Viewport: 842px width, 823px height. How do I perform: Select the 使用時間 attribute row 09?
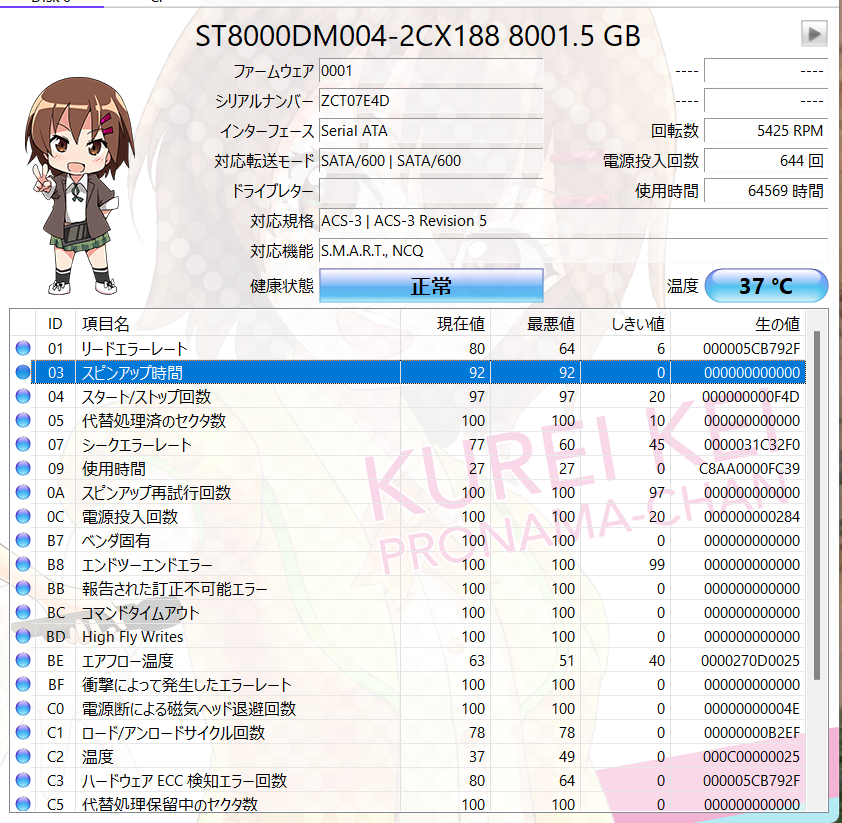[x=408, y=468]
